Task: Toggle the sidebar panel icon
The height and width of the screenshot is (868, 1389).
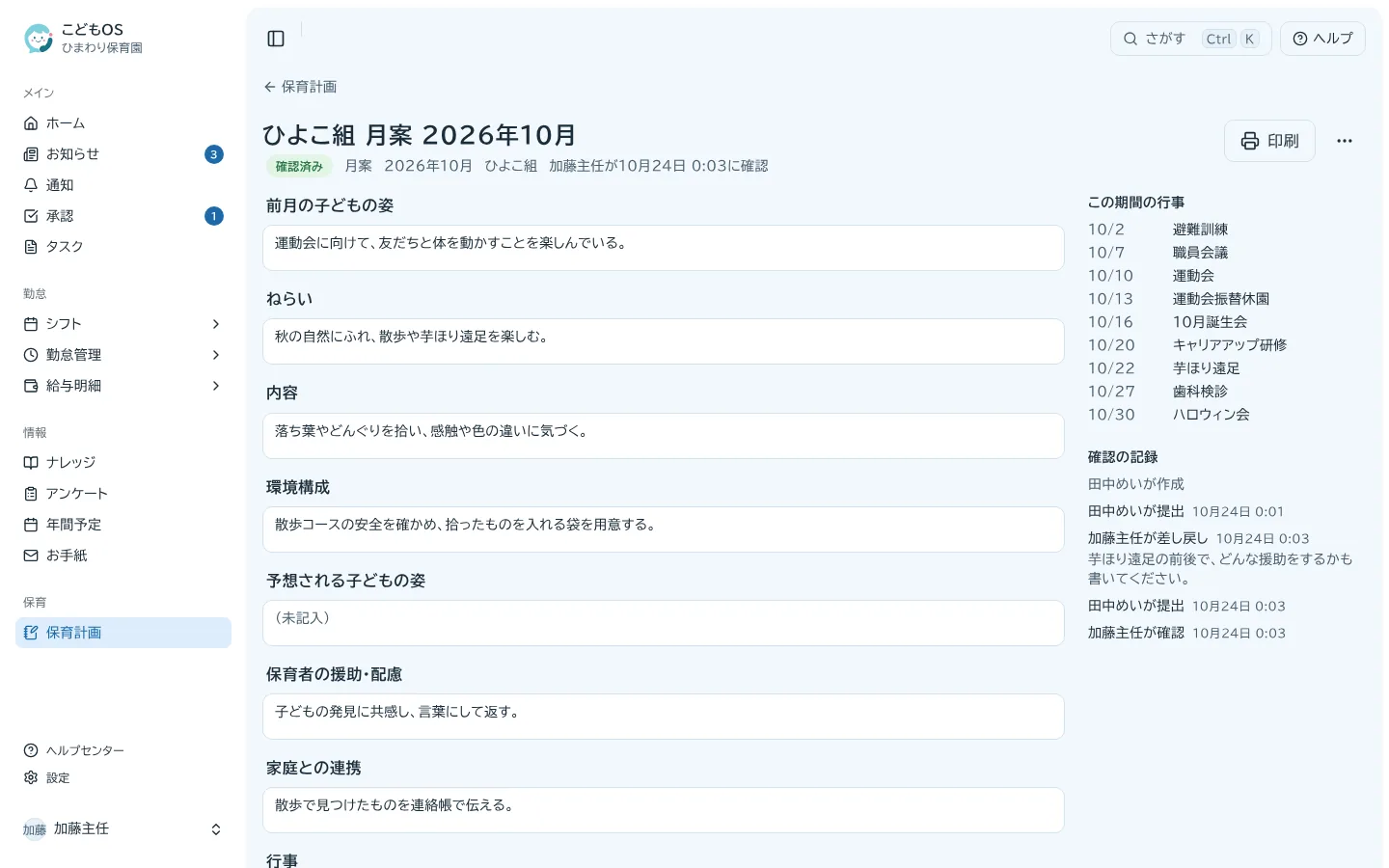Action: [x=276, y=39]
